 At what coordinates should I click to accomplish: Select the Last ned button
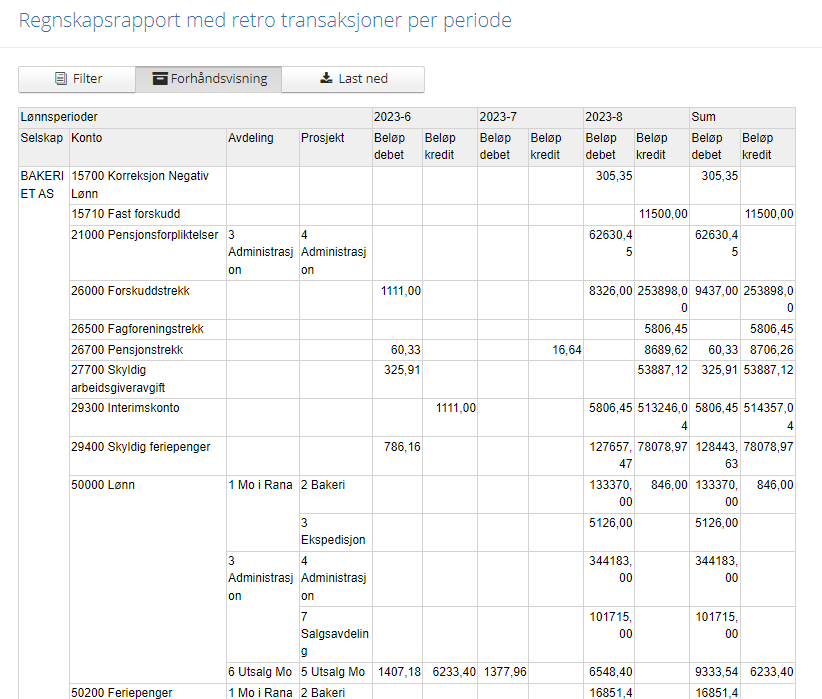click(353, 79)
